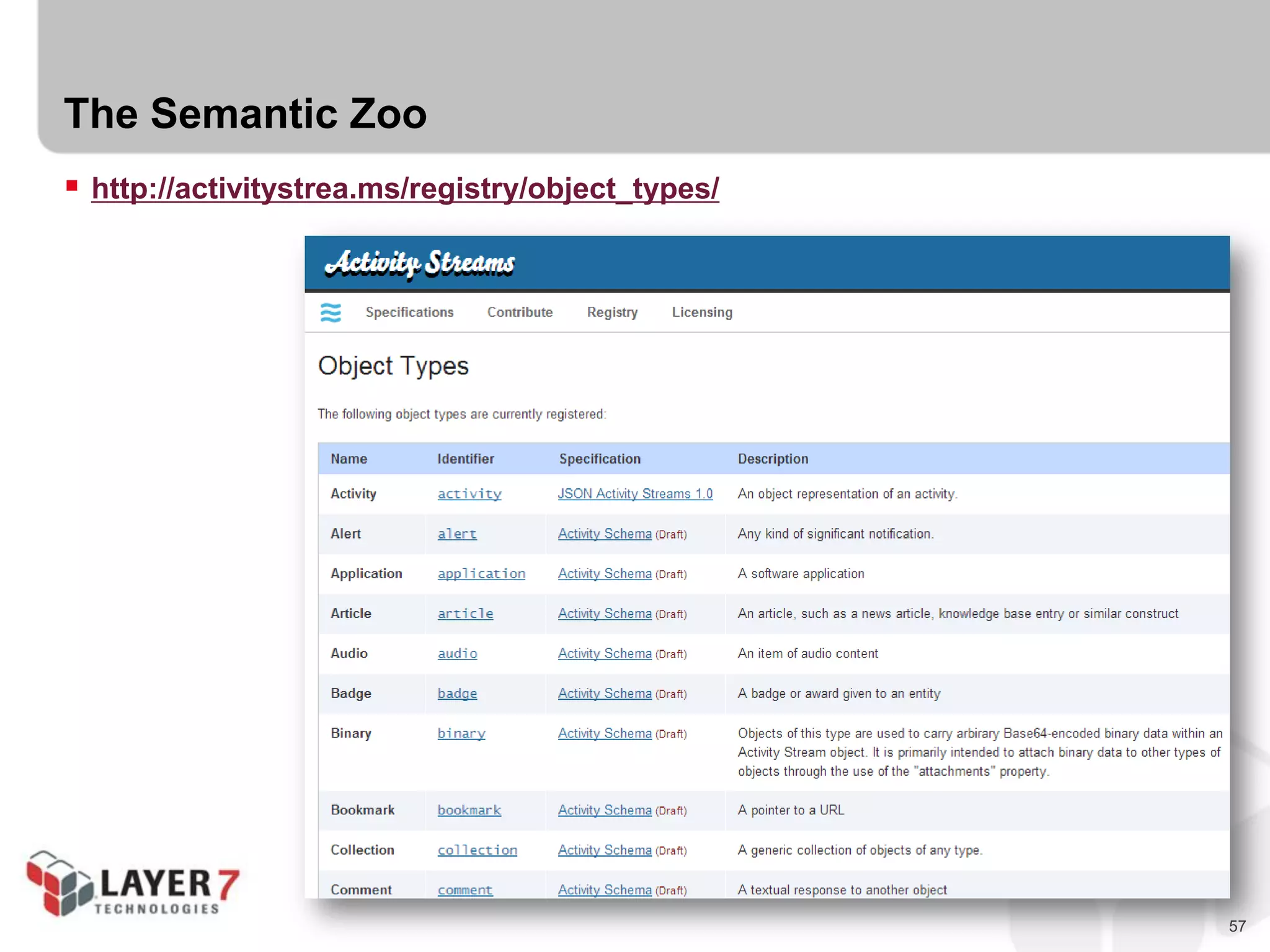Open the Registry menu item
1270x952 pixels.
tap(612, 312)
